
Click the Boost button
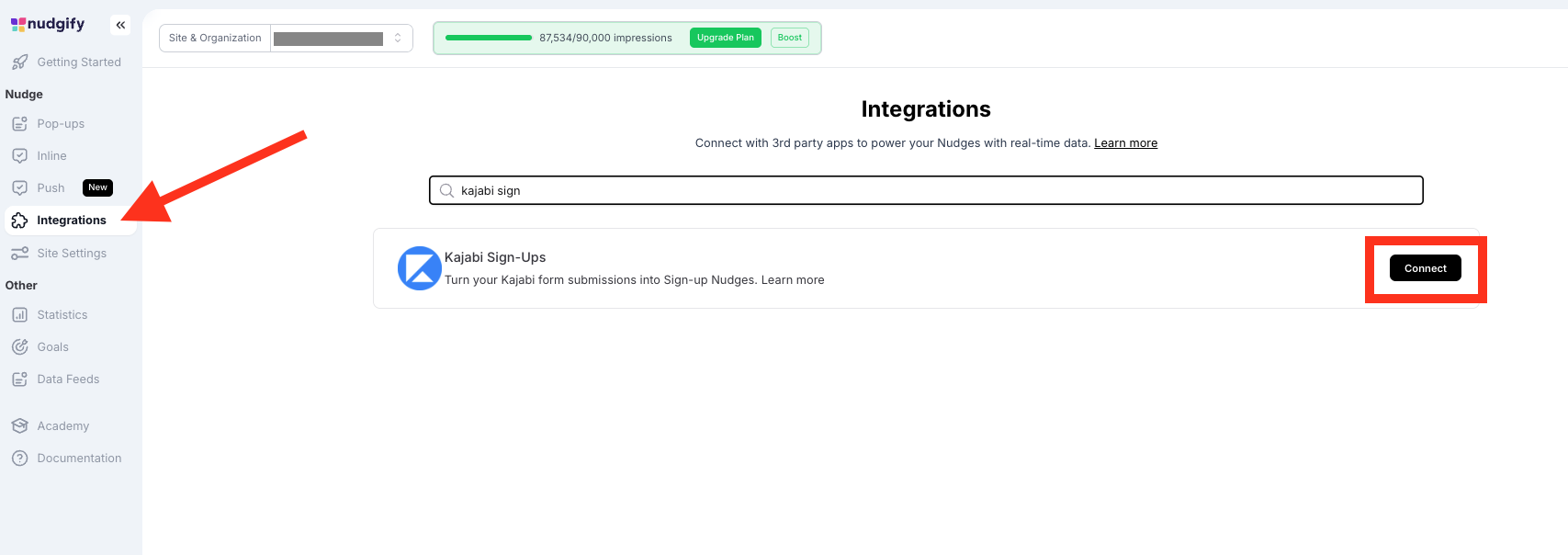790,38
